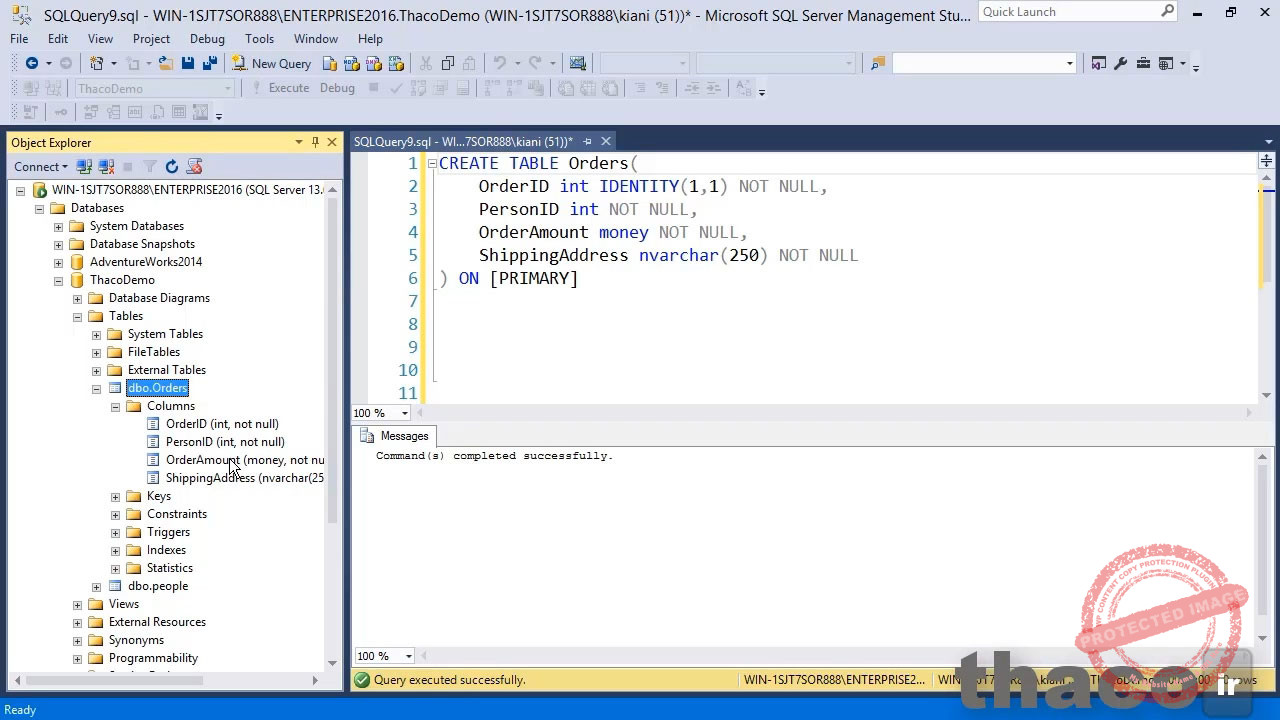Image resolution: width=1280 pixels, height=720 pixels.
Task: Click the Execute button
Action: click(288, 88)
